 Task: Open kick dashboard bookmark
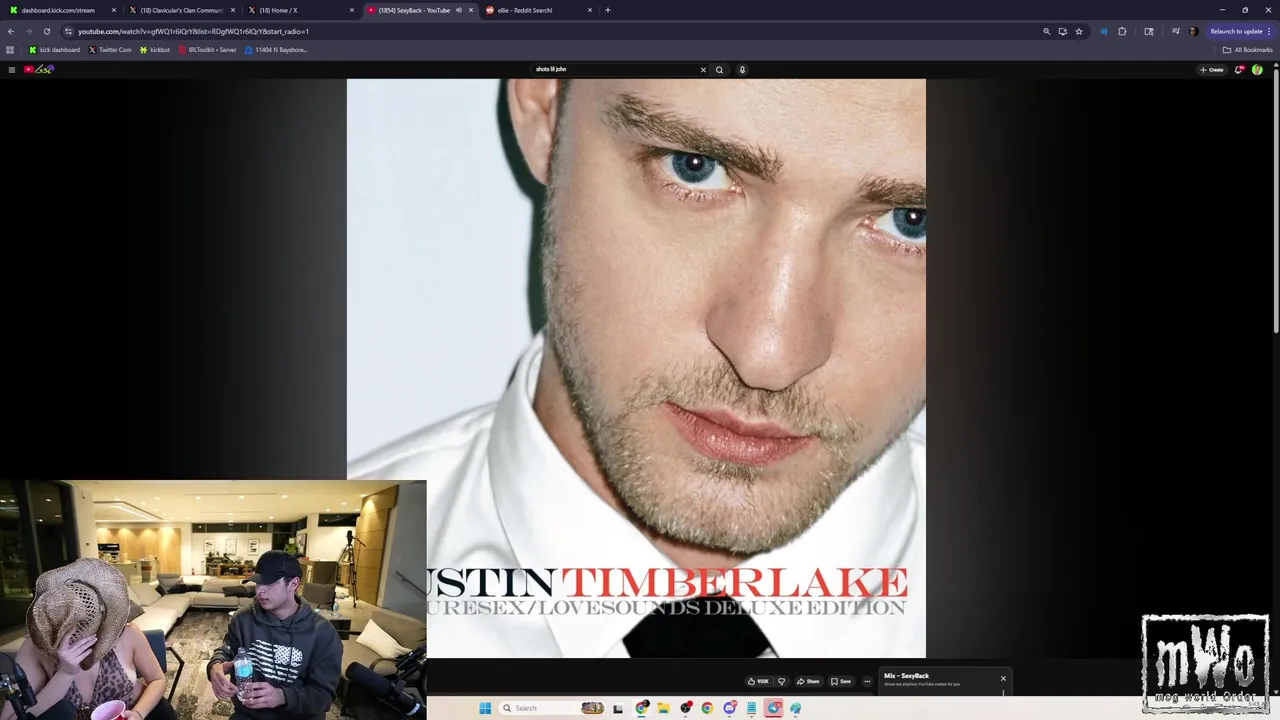tap(55, 50)
